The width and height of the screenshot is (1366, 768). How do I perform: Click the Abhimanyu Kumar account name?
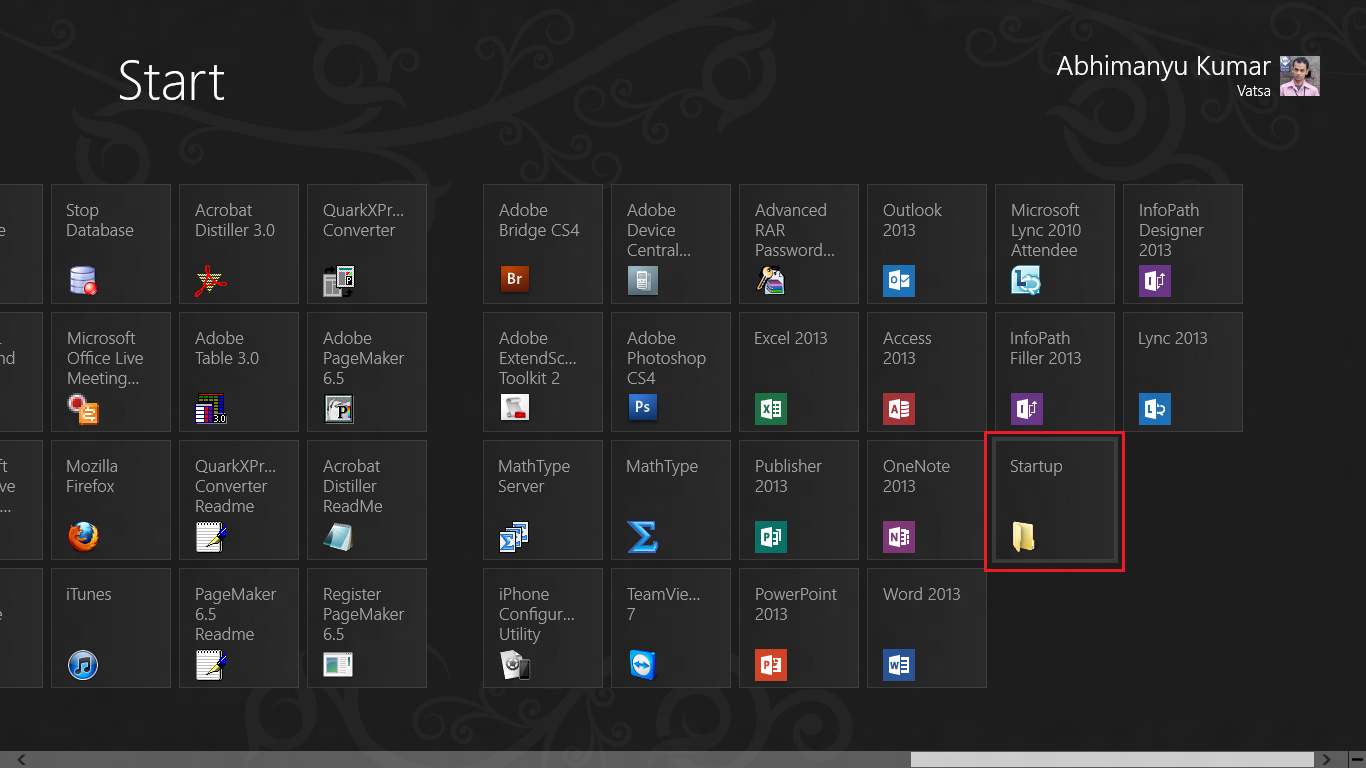1163,67
